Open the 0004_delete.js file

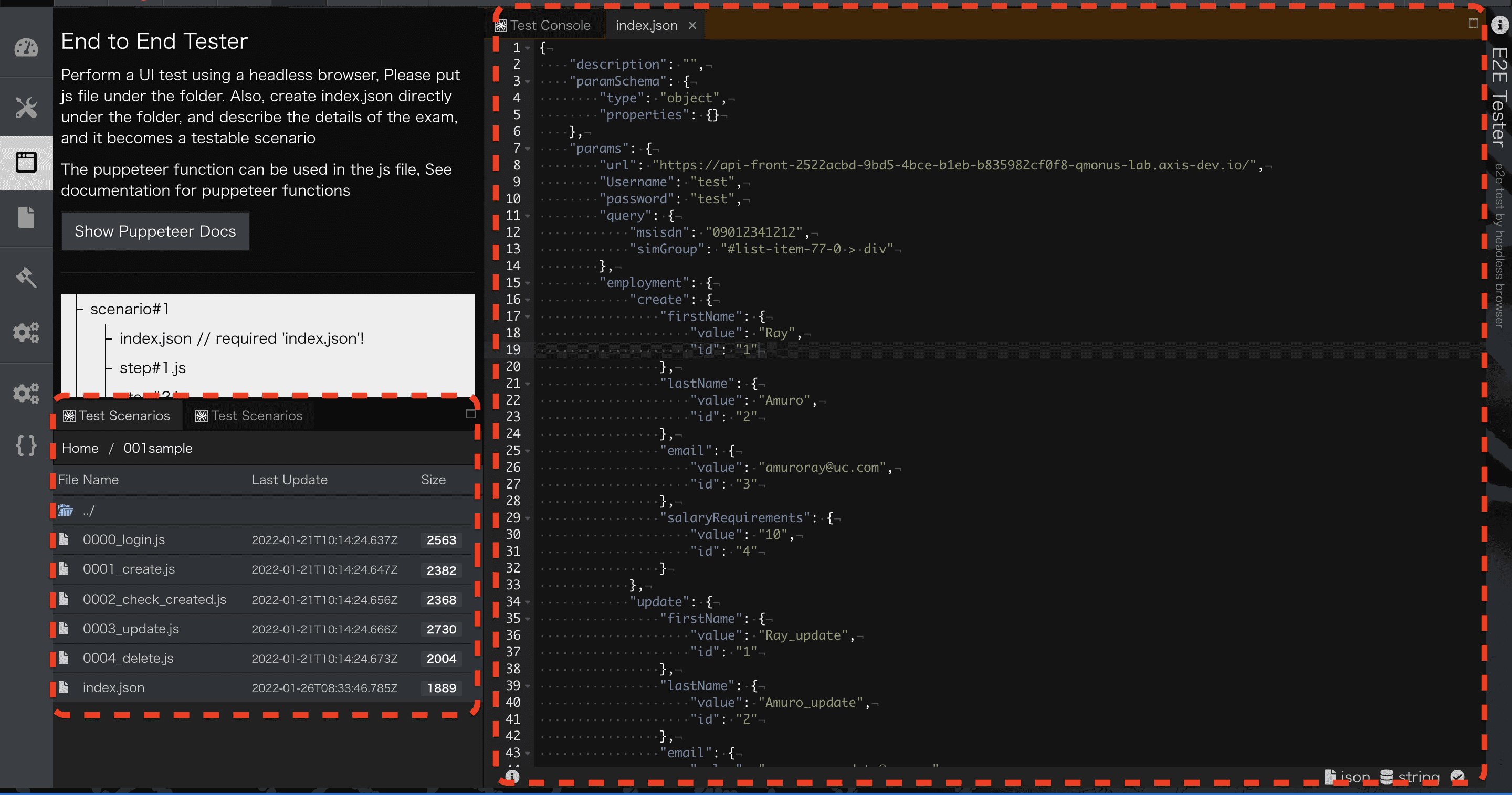click(x=128, y=658)
